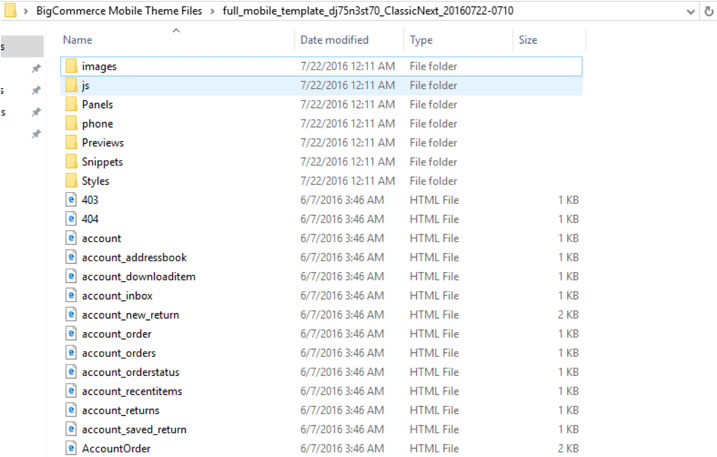Viewport: 717px width, 457px height.
Task: Click the account_new_return file name
Action: click(x=130, y=315)
